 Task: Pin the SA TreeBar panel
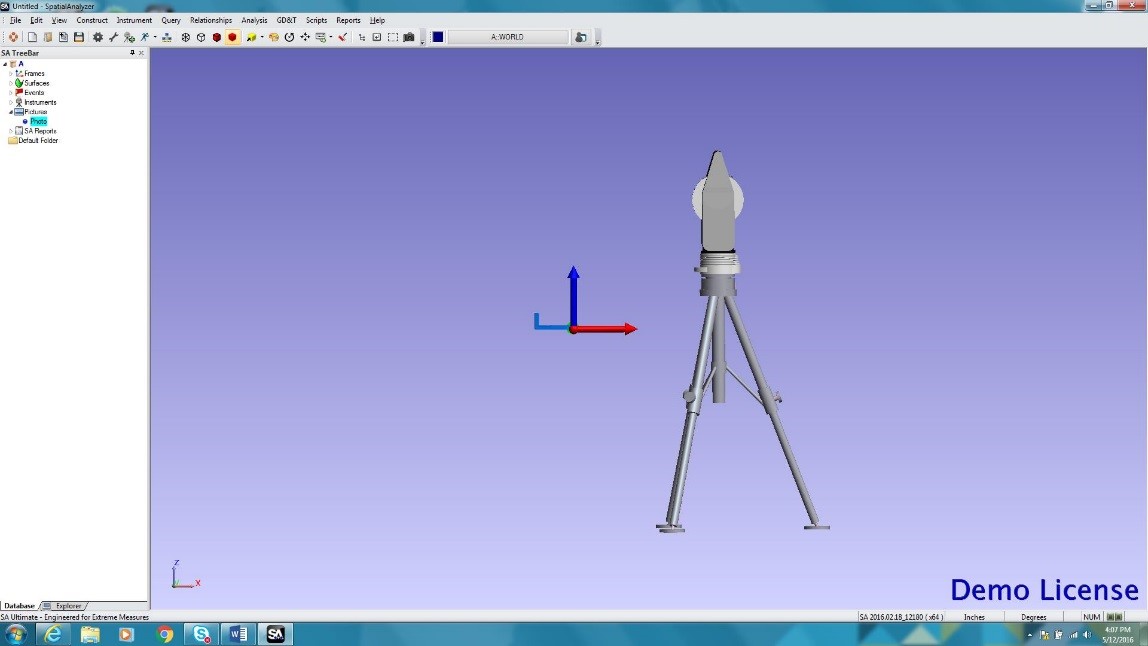tap(132, 52)
